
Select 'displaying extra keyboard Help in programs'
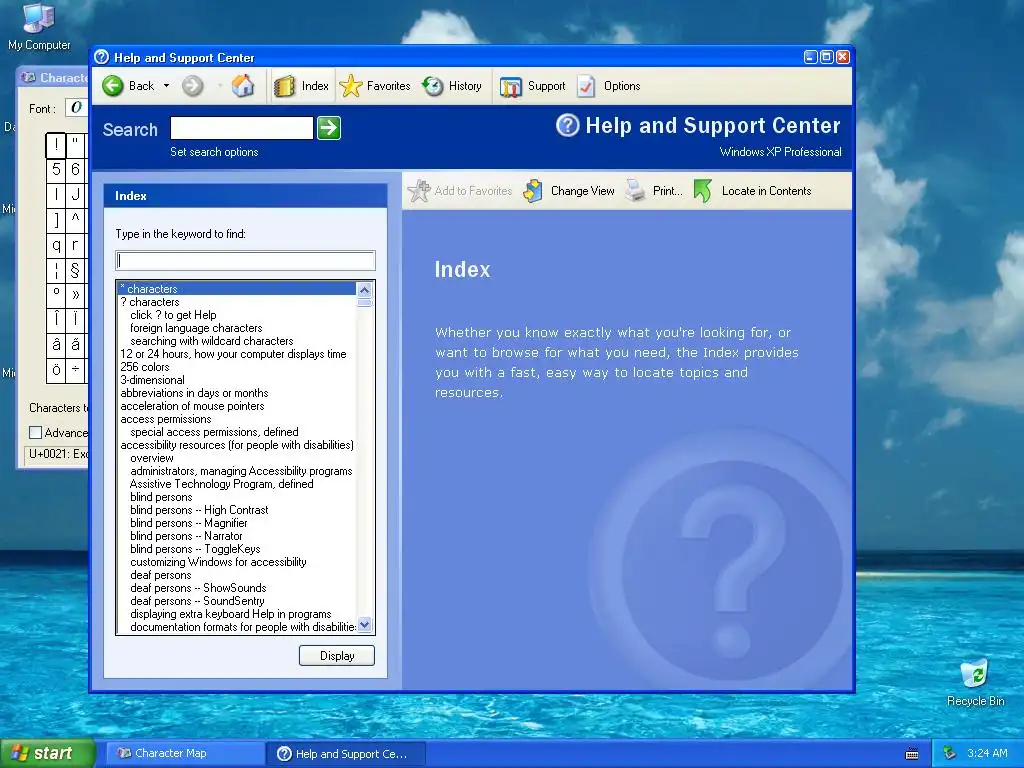pyautogui.click(x=236, y=614)
